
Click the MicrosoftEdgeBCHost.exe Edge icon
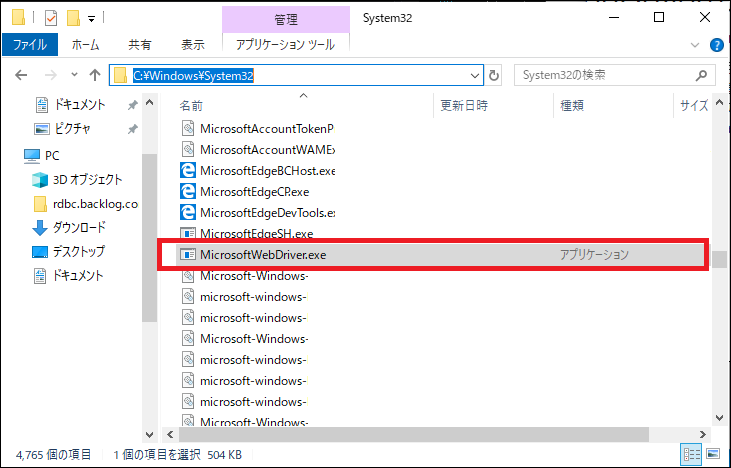point(188,171)
